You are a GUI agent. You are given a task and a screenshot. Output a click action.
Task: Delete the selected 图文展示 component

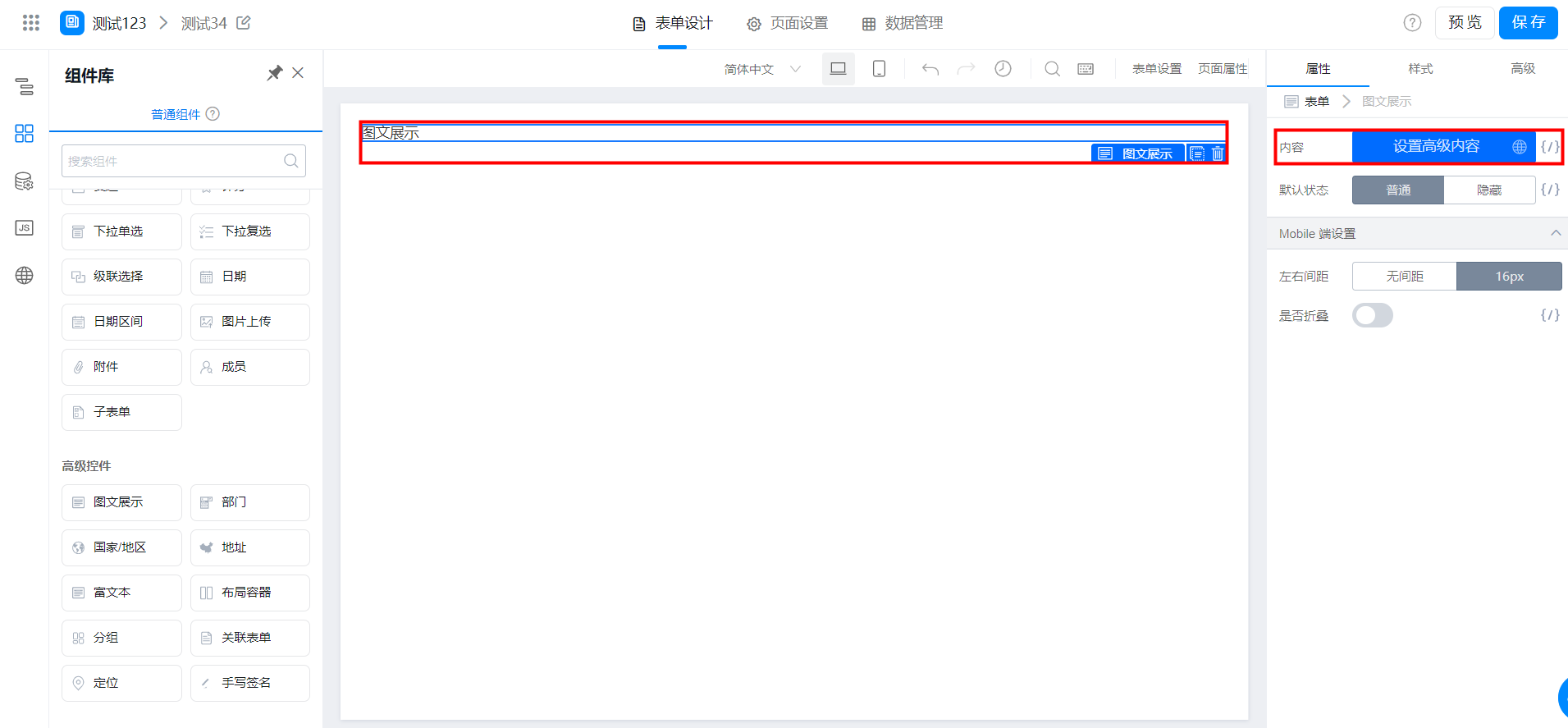(x=1218, y=153)
